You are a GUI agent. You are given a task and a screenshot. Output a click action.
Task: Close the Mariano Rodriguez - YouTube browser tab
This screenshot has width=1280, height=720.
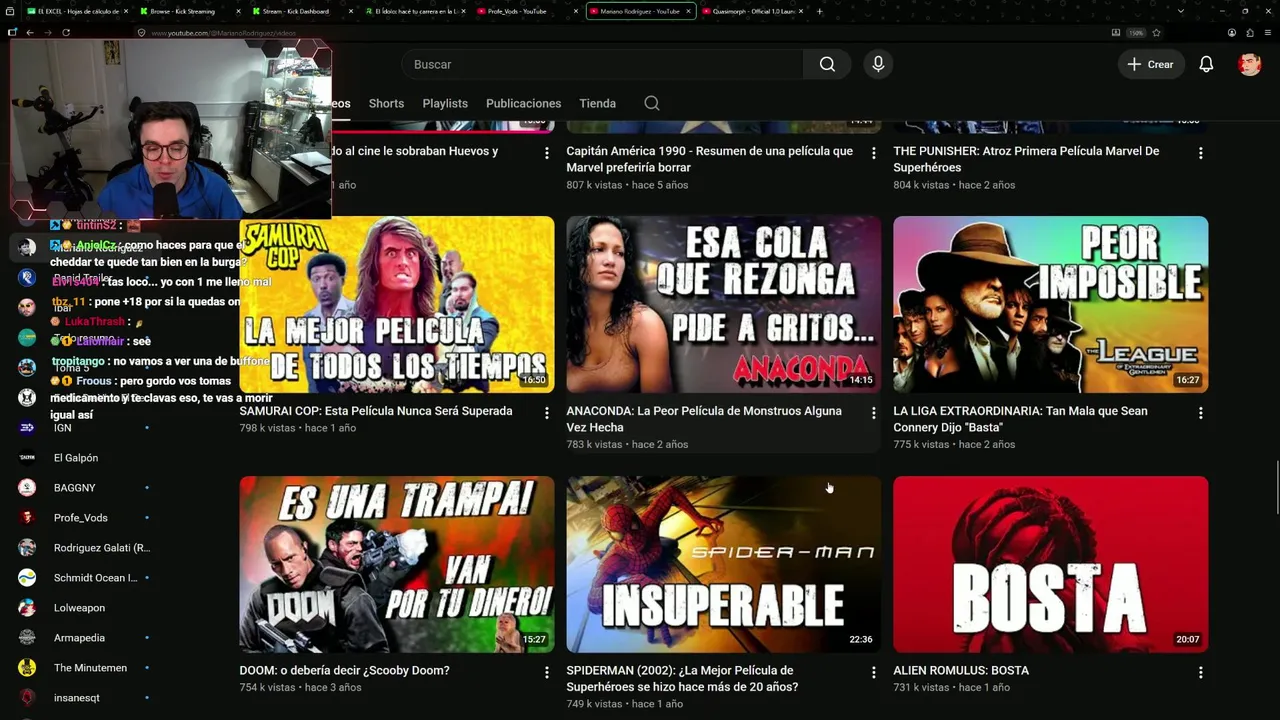pyautogui.click(x=689, y=11)
